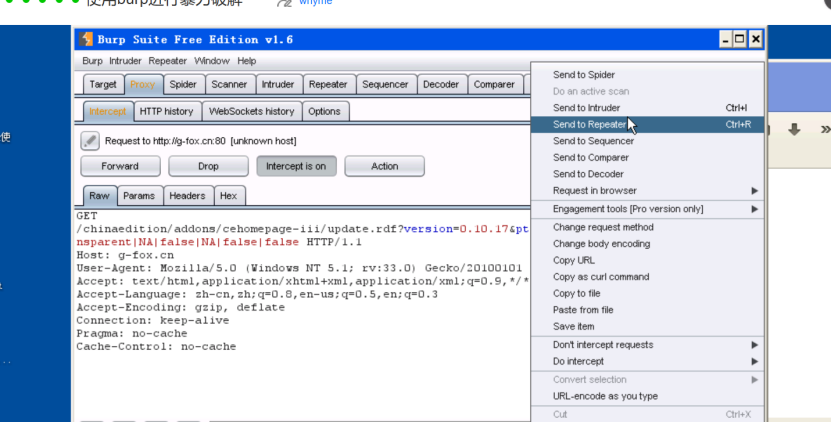Click Copy as curl command
The height and width of the screenshot is (423, 831).
click(x=648, y=276)
